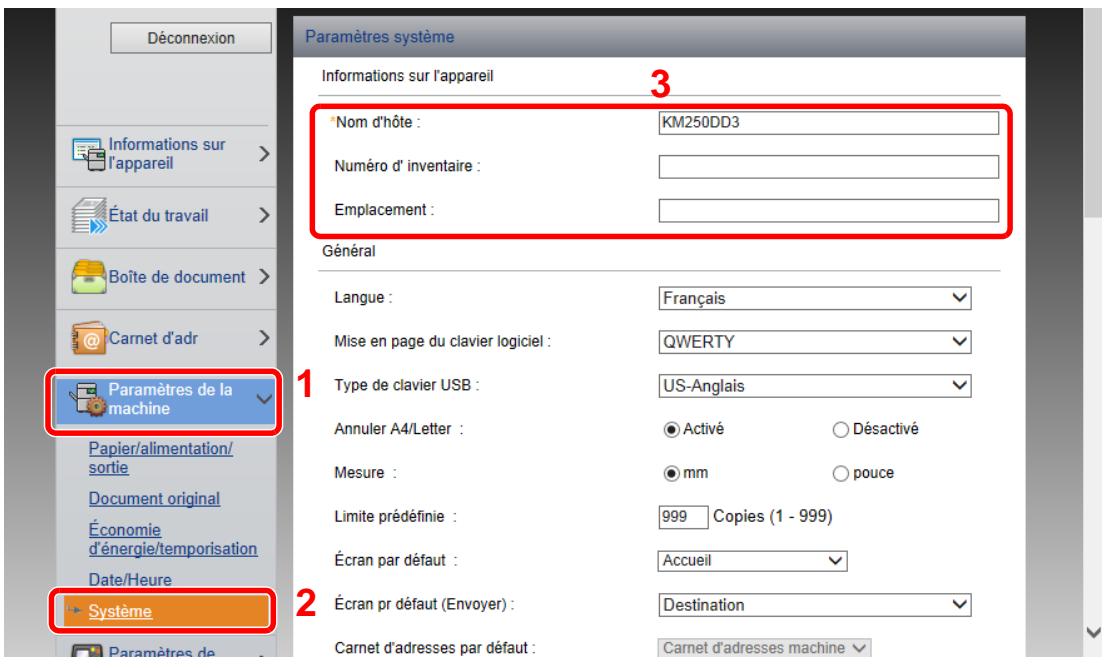Viewport: 1106px width, 668px height.
Task: Open the Papier/alimentation/sortie link
Action: [160, 458]
